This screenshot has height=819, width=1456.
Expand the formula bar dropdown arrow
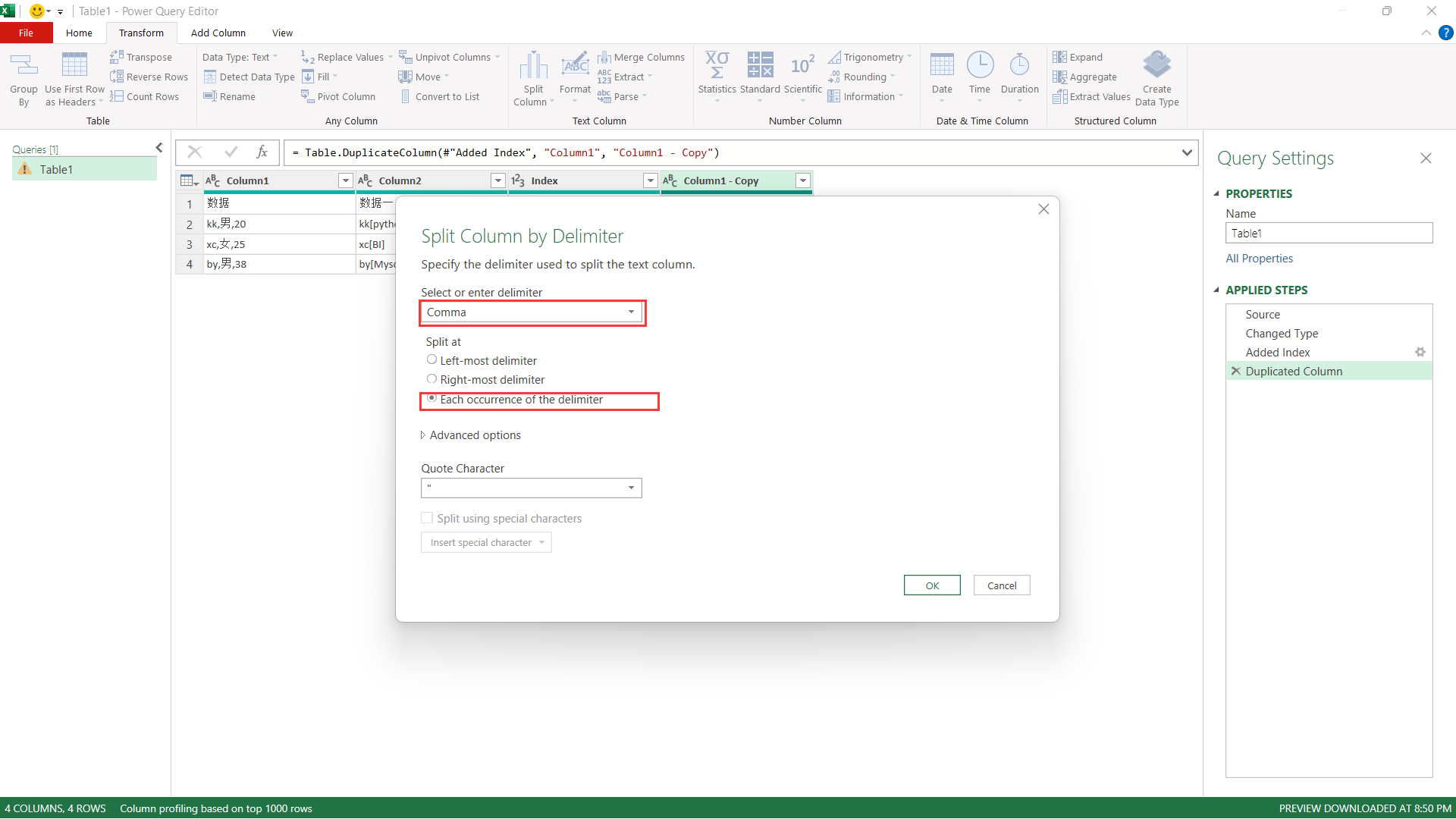(x=1186, y=152)
